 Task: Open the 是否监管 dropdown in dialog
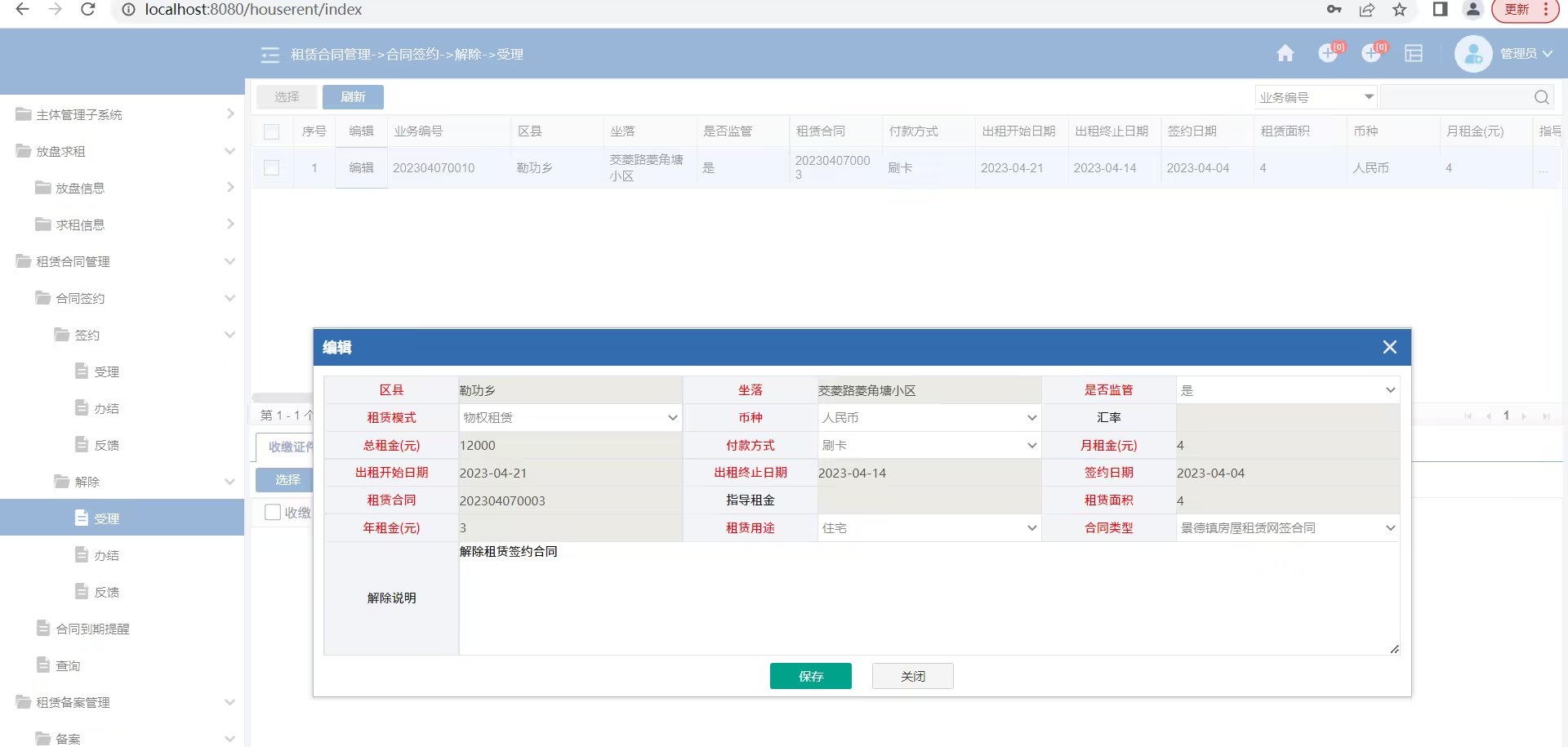[1288, 390]
